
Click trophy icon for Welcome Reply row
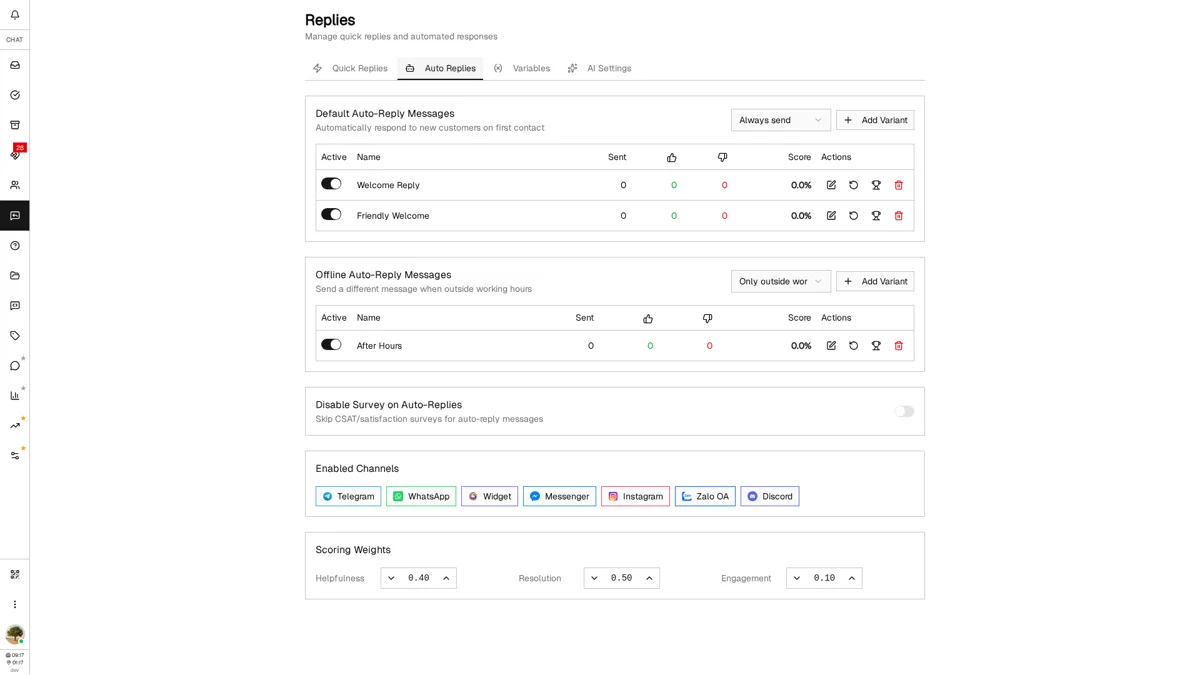[x=876, y=185]
